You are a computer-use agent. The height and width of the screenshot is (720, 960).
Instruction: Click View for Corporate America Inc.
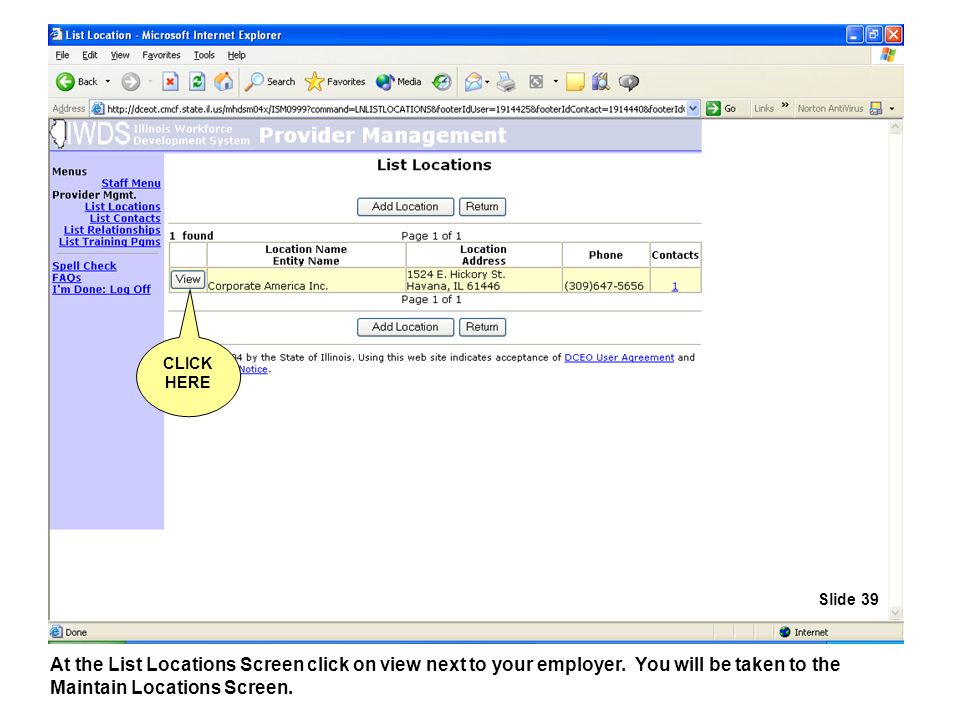[188, 279]
